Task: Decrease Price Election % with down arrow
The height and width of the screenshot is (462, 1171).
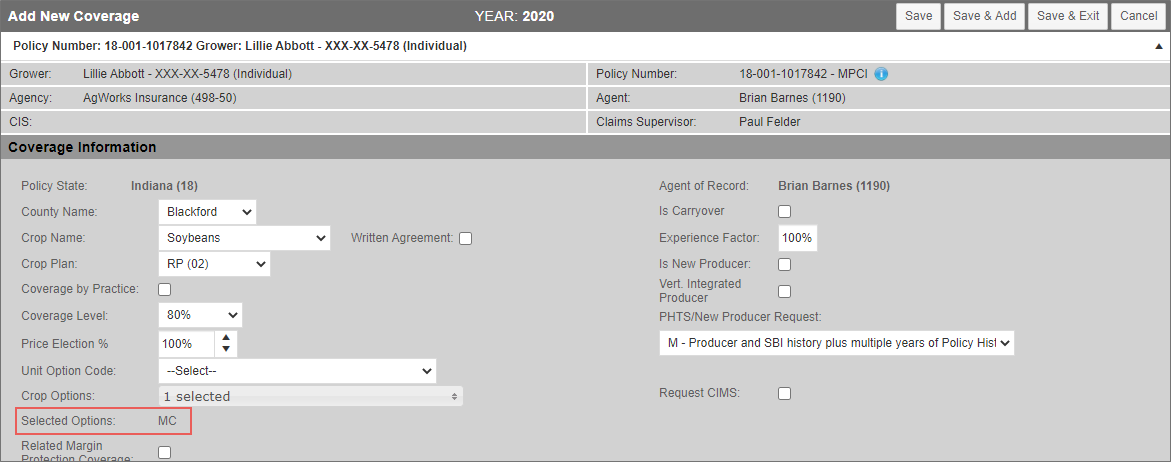Action: pyautogui.click(x=226, y=350)
